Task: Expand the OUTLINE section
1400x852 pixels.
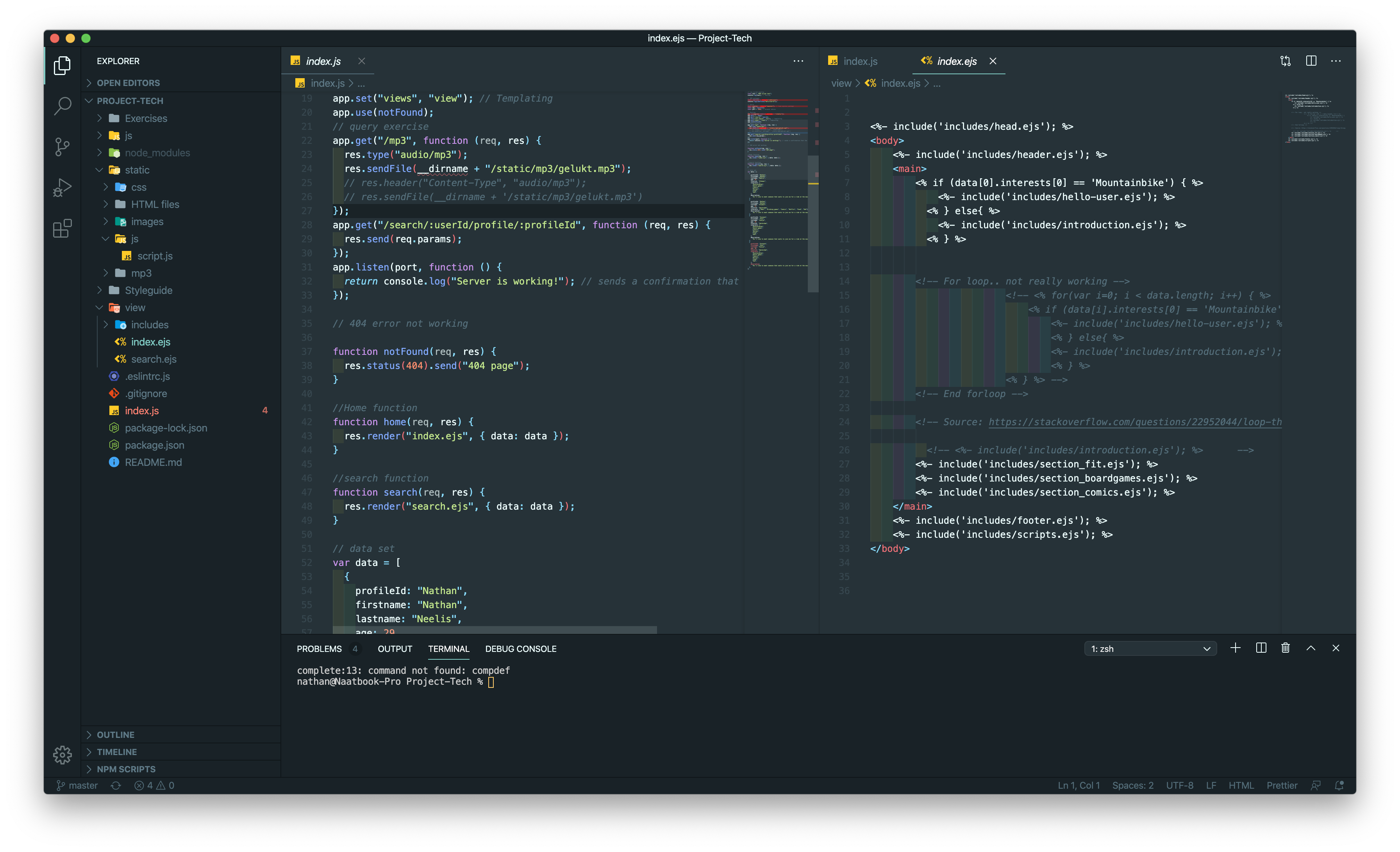Action: (115, 734)
